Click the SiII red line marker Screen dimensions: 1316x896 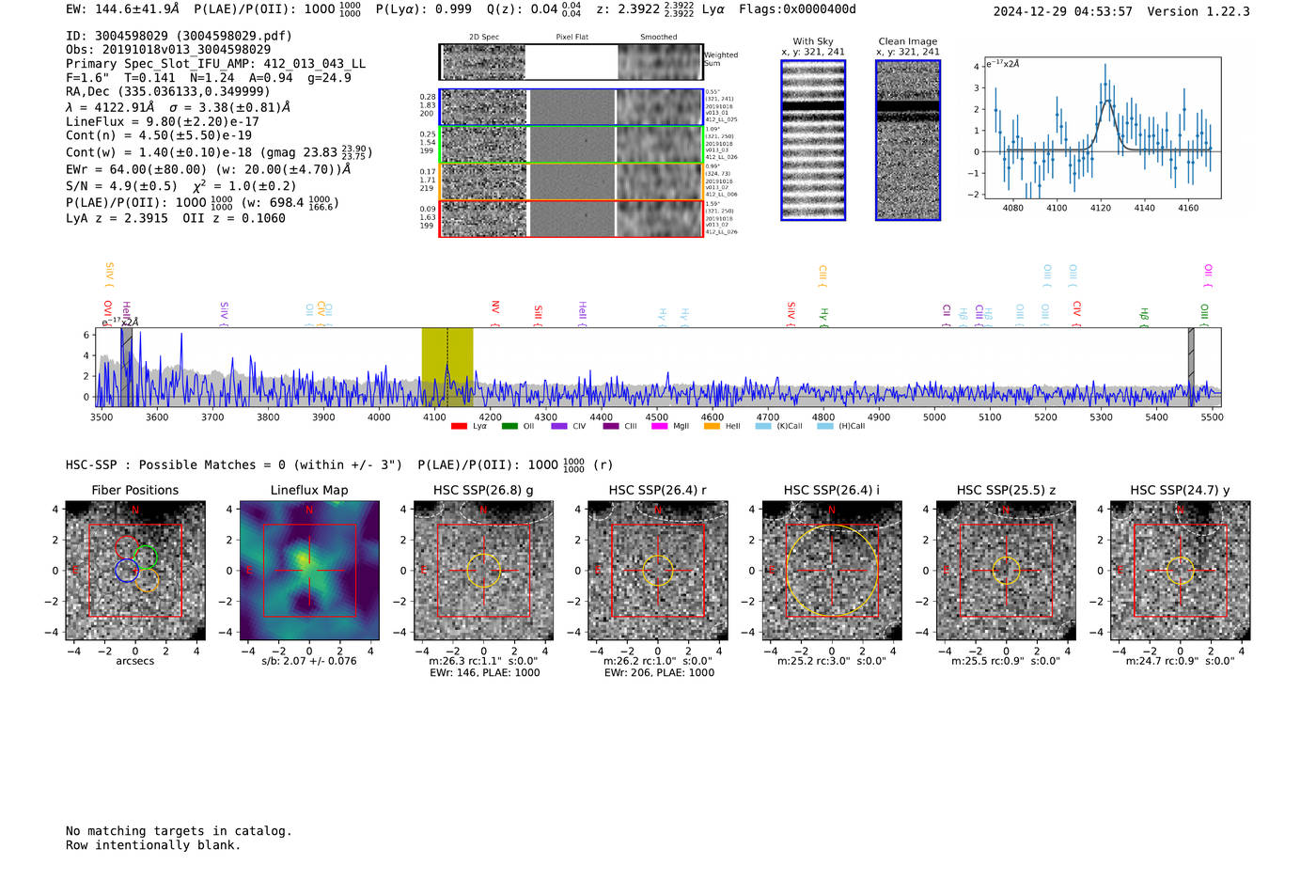pyautogui.click(x=538, y=313)
